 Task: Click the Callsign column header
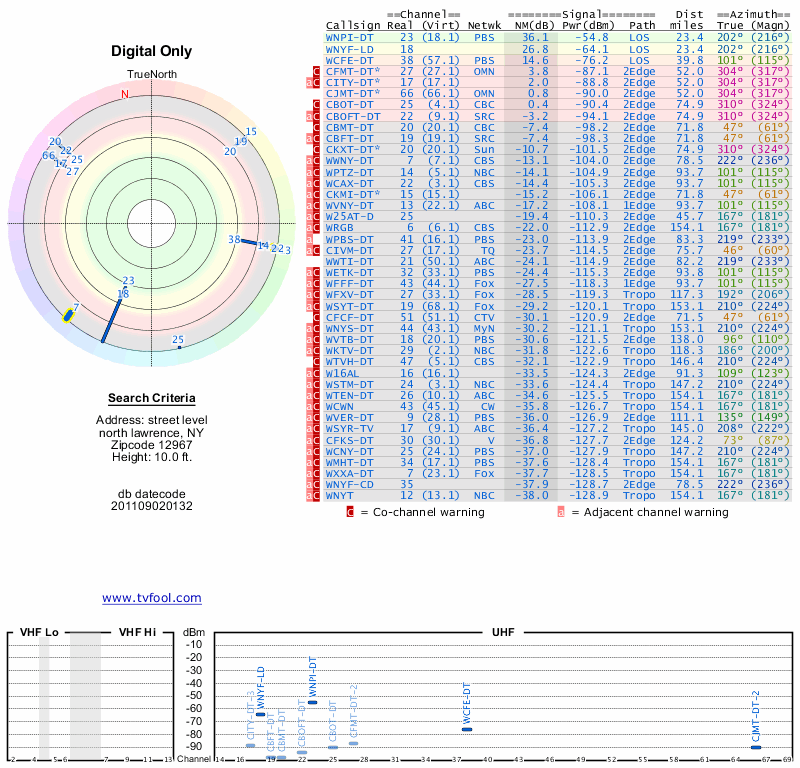[x=353, y=24]
